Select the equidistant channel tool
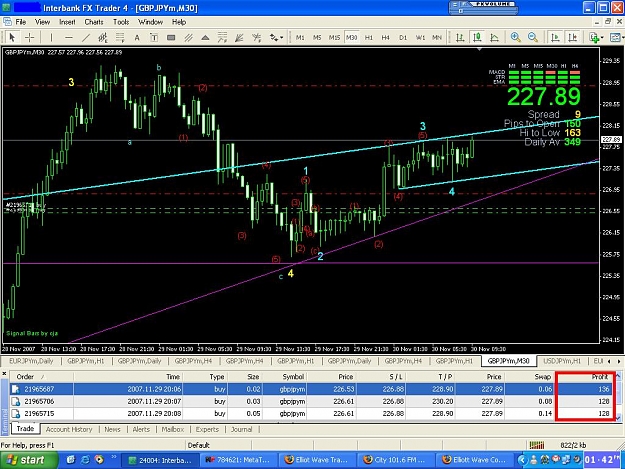Image resolution: width=625 pixels, height=469 pixels. [x=103, y=37]
